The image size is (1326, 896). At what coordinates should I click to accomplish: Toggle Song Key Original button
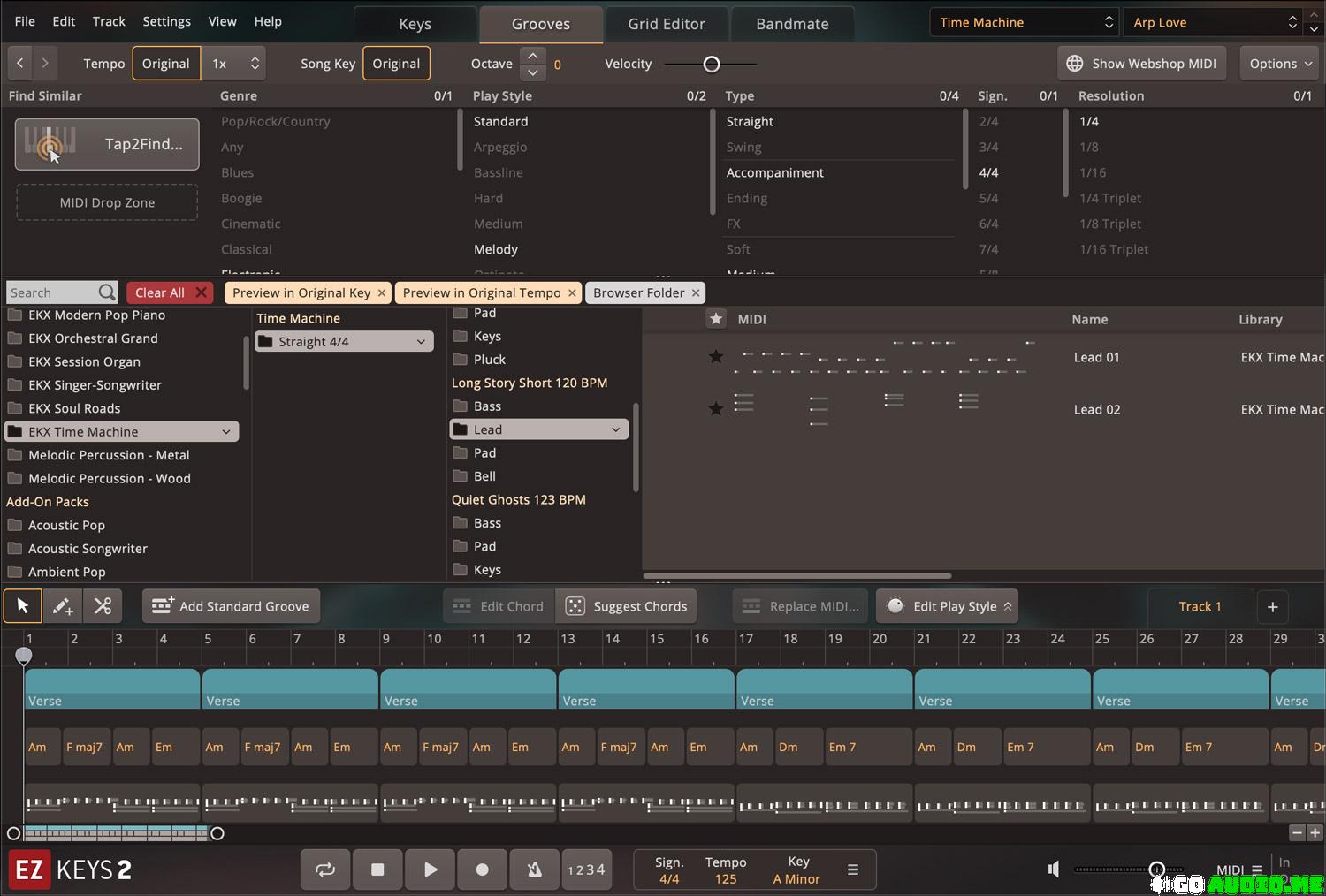396,64
